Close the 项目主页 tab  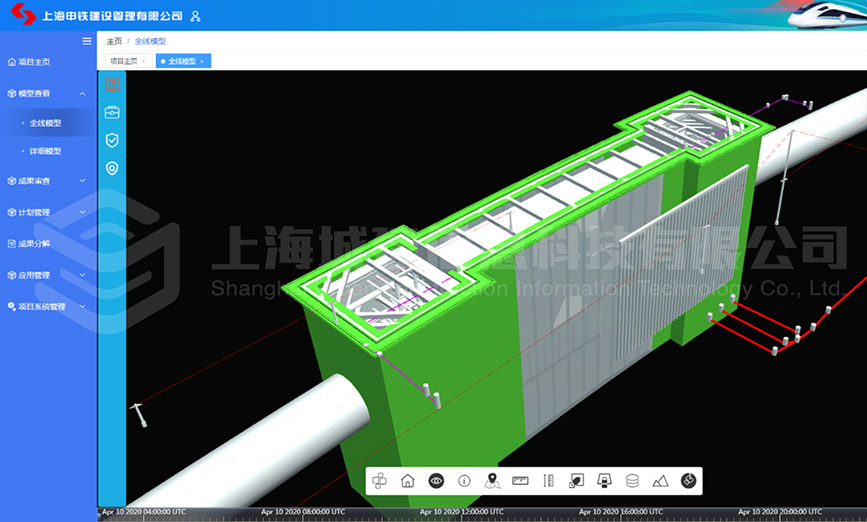click(x=144, y=61)
